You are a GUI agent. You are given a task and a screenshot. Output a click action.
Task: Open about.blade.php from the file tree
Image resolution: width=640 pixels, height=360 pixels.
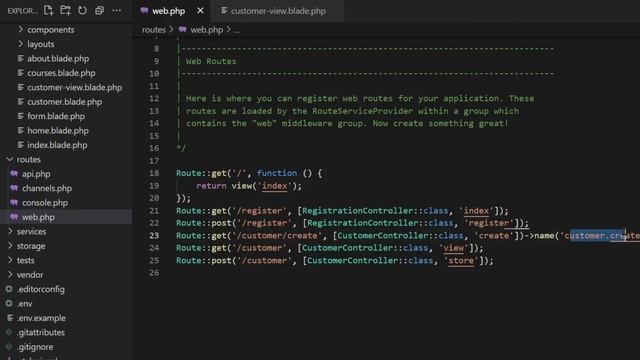click(58, 59)
